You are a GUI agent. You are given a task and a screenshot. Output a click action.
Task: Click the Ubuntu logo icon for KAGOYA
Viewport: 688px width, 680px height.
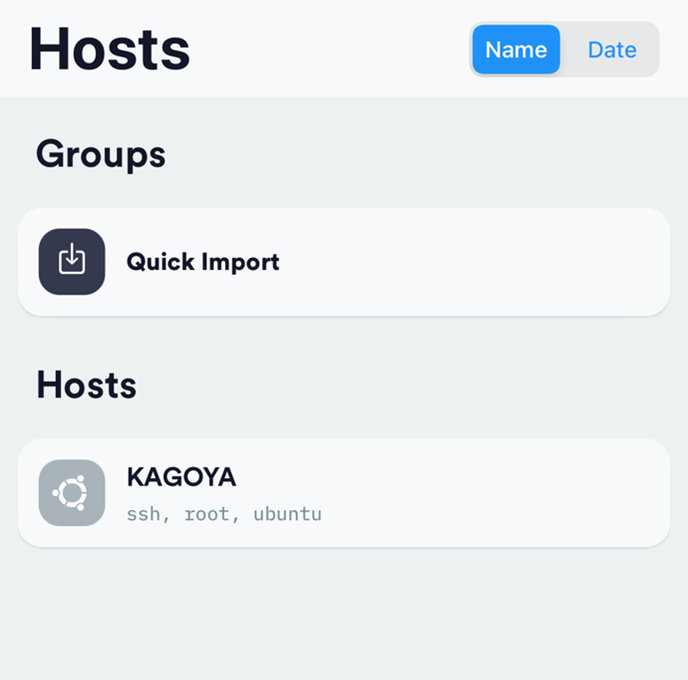click(72, 493)
